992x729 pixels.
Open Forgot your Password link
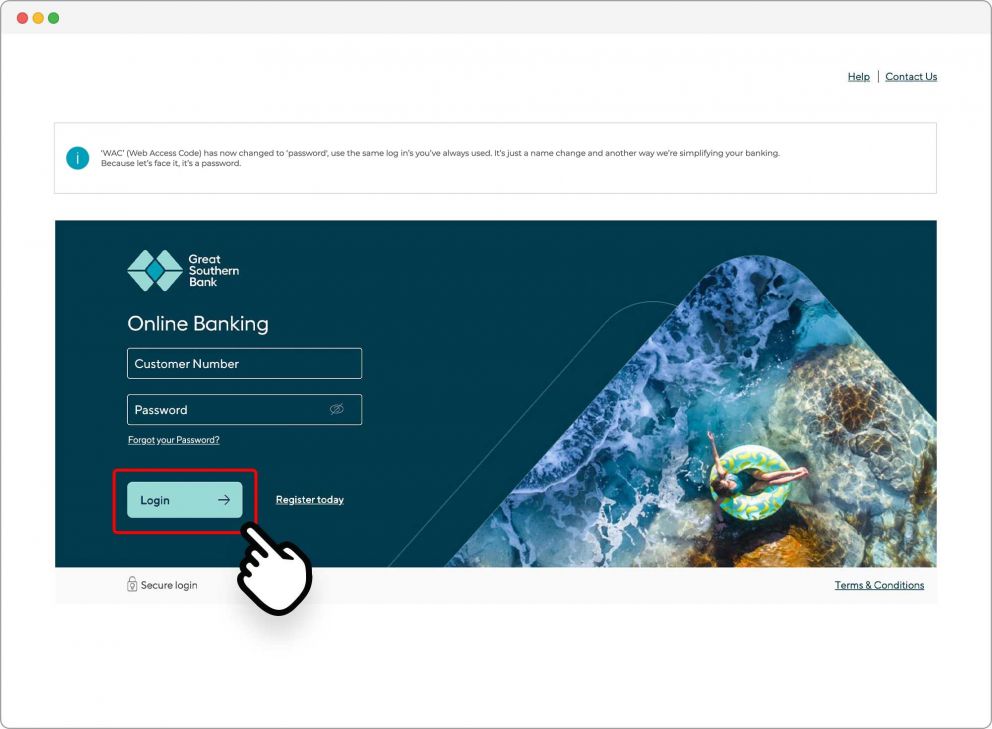(x=173, y=440)
